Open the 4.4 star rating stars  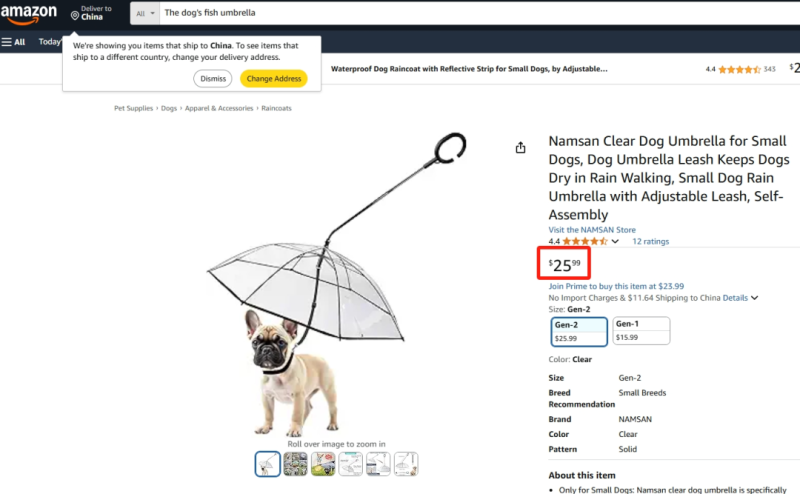pyautogui.click(x=585, y=241)
